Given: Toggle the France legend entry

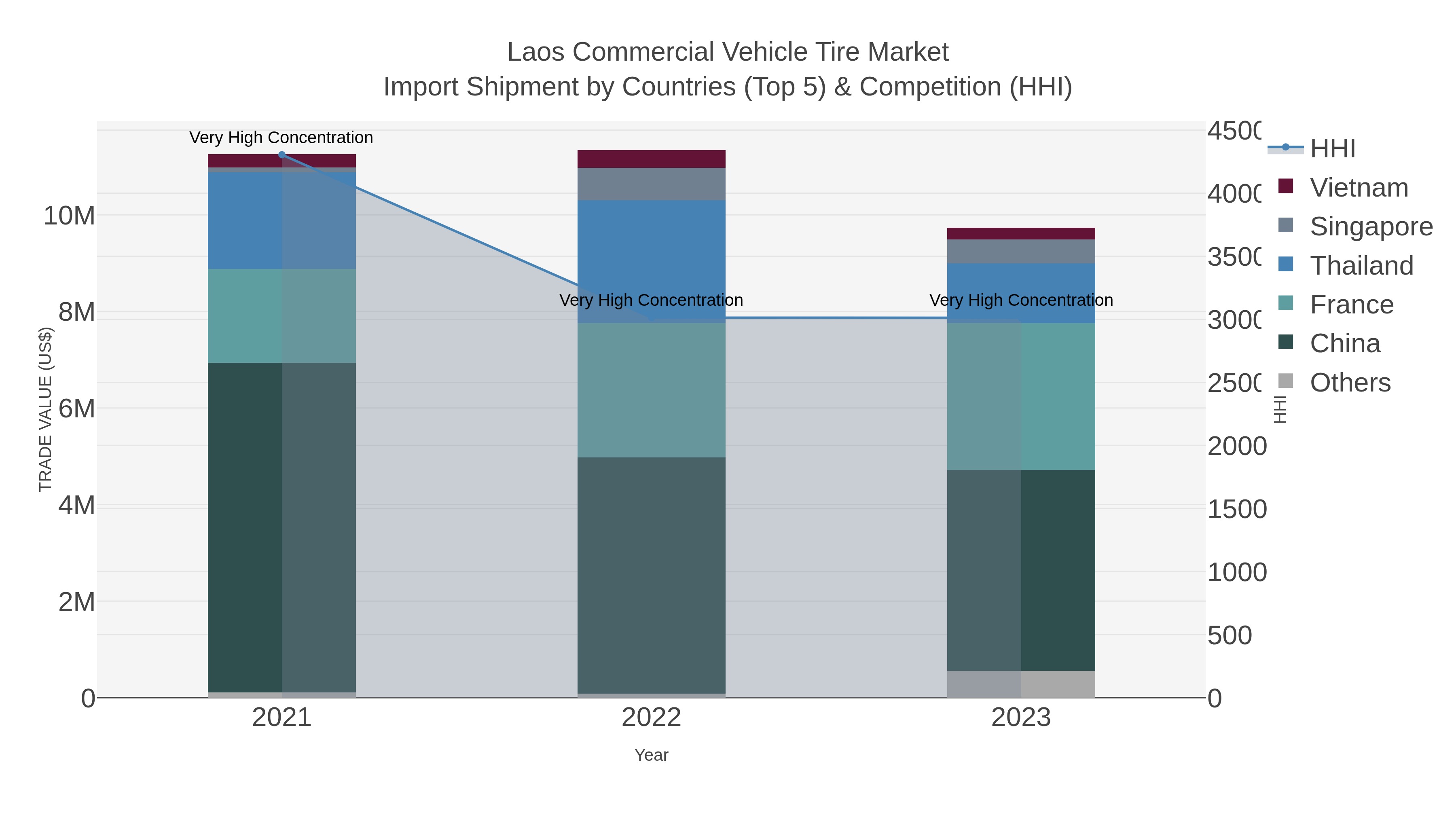Looking at the screenshot, I should (1335, 305).
